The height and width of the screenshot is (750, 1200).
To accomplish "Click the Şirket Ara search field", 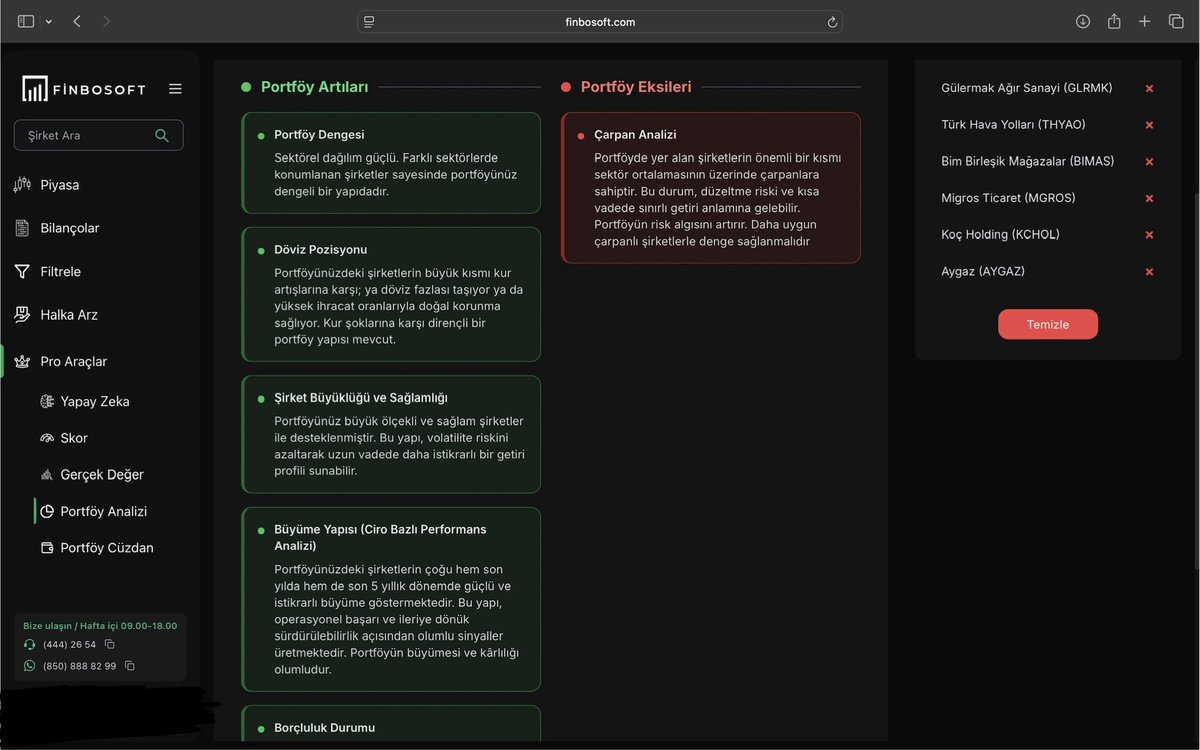I will [98, 135].
